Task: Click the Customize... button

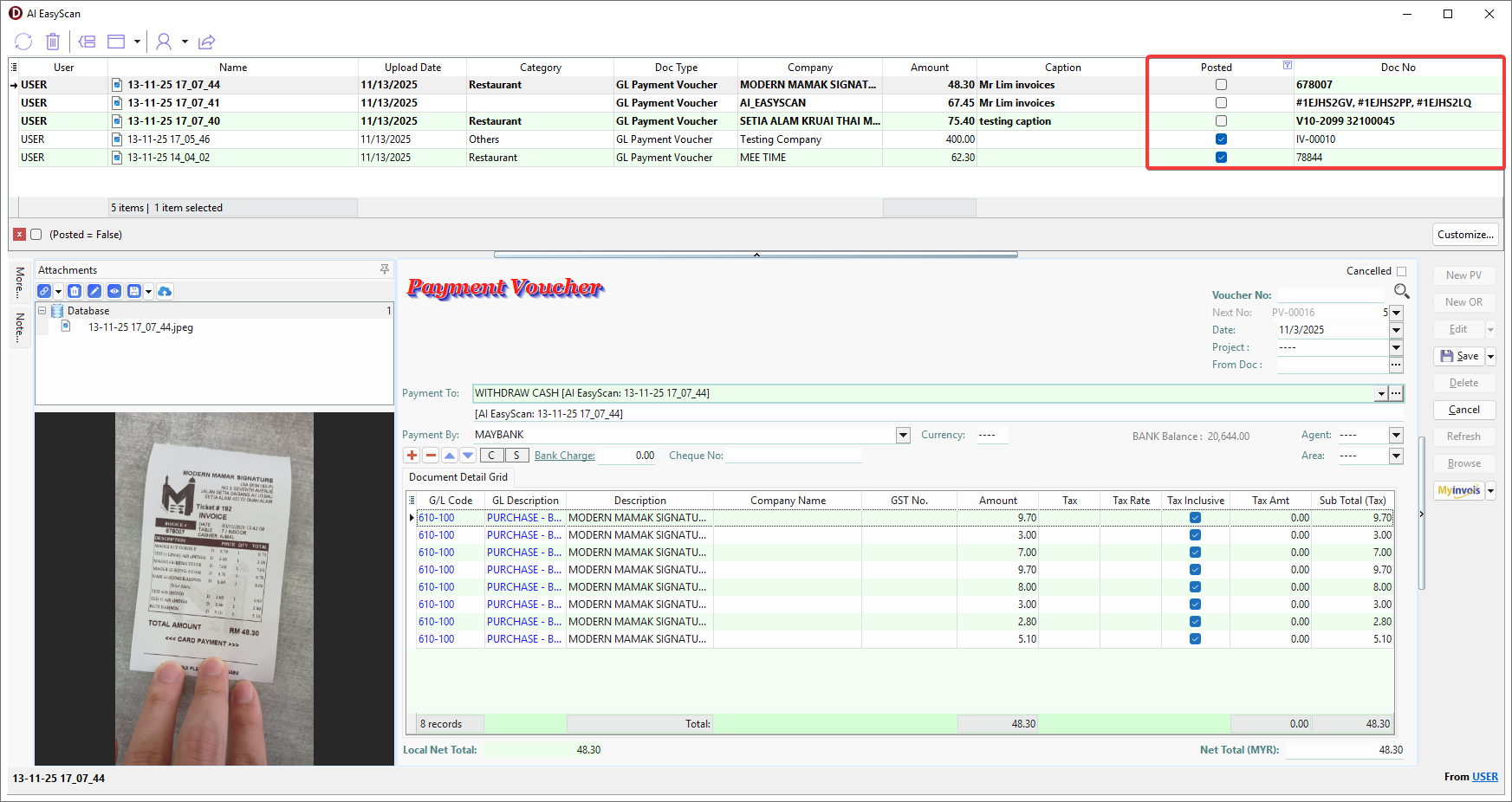Action: coord(1465,235)
